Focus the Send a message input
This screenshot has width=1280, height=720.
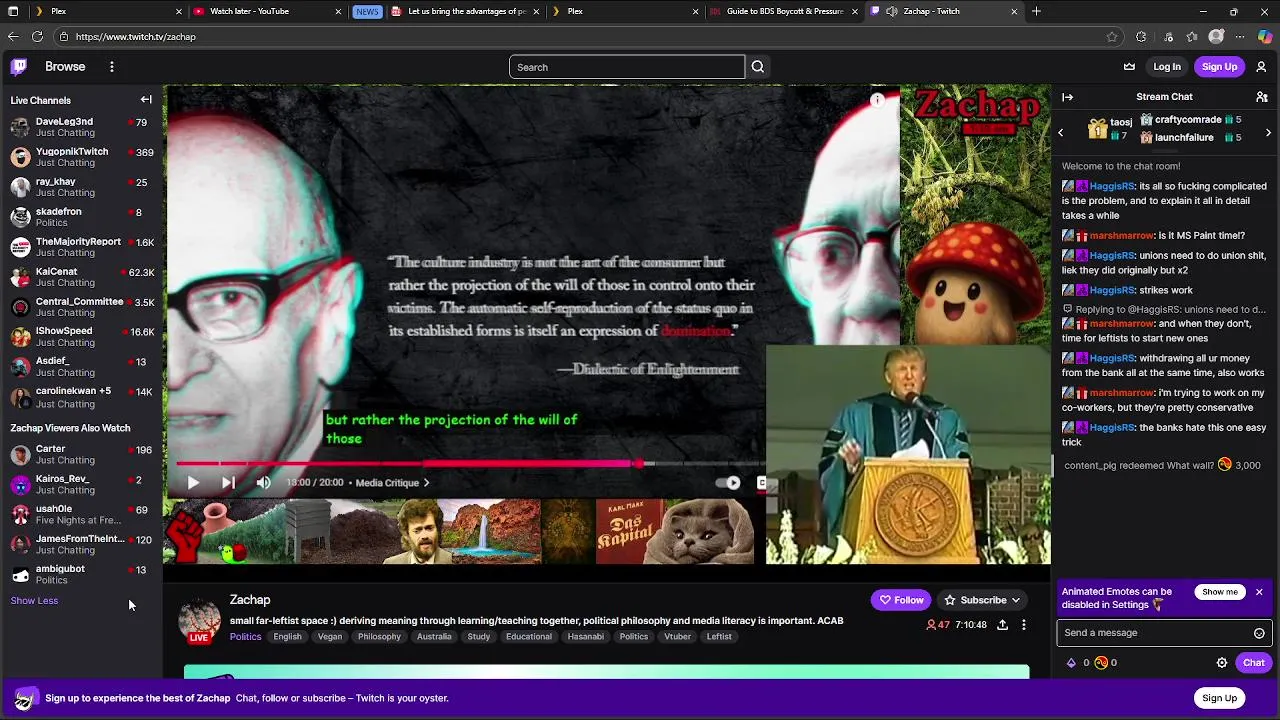pos(1152,633)
